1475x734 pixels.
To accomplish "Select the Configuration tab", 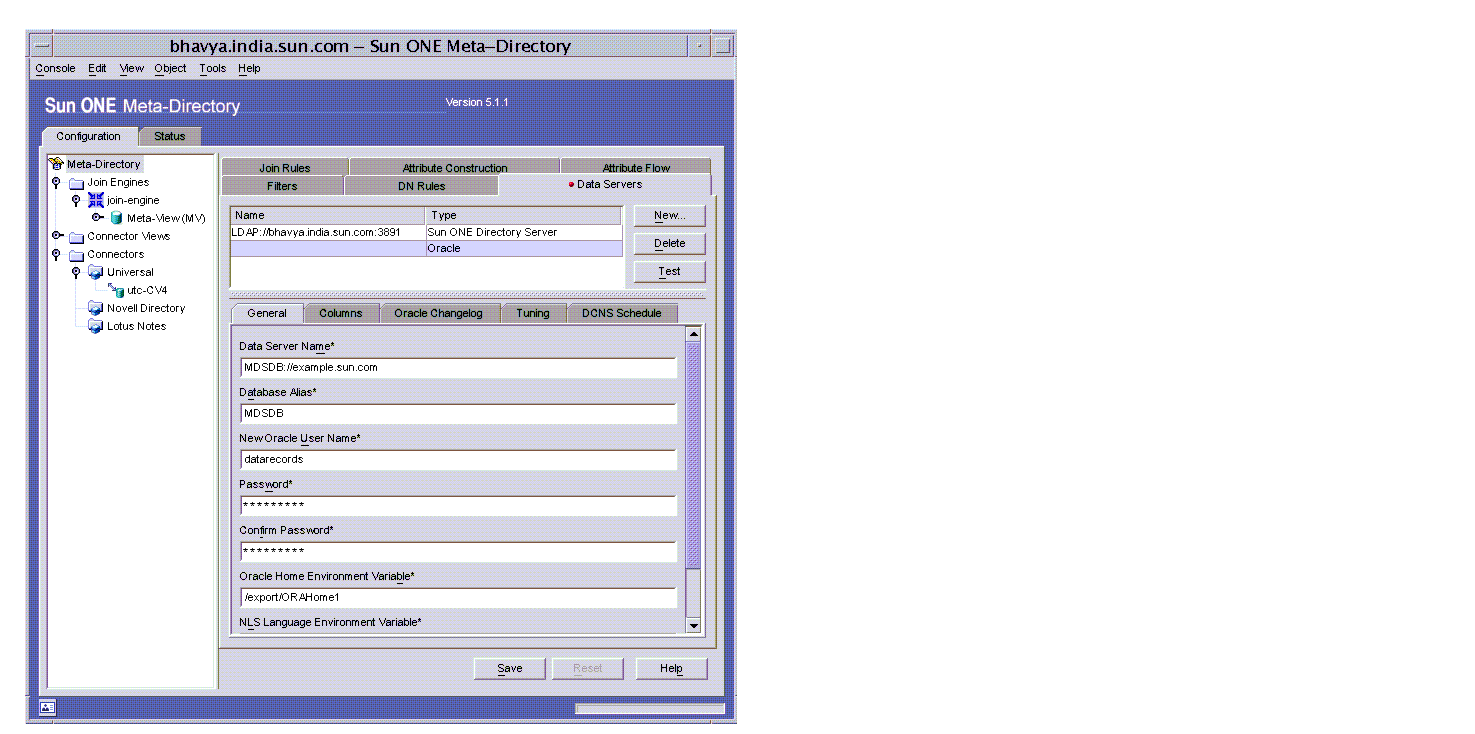I will [88, 137].
